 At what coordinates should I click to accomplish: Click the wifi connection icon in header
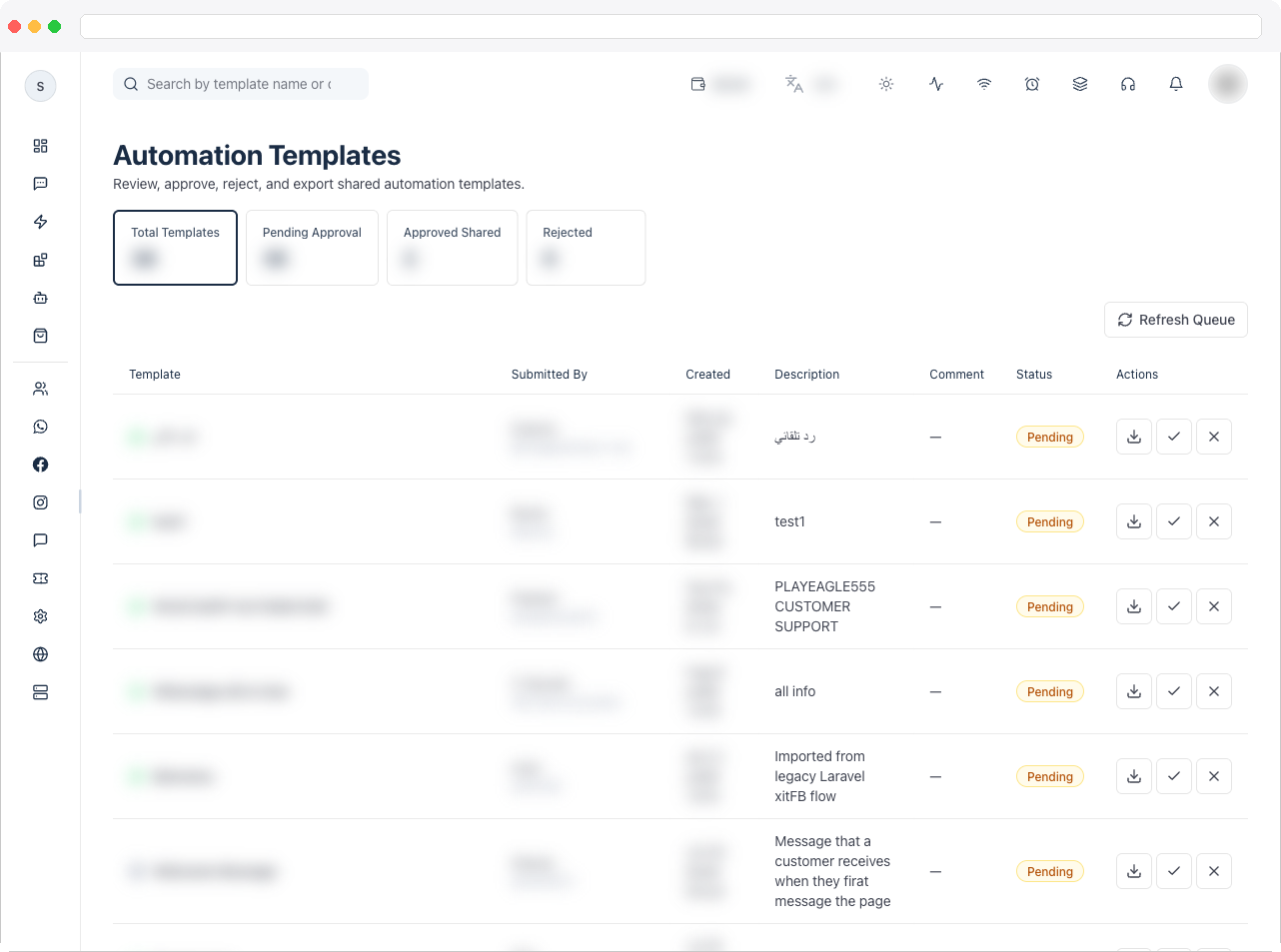984,84
